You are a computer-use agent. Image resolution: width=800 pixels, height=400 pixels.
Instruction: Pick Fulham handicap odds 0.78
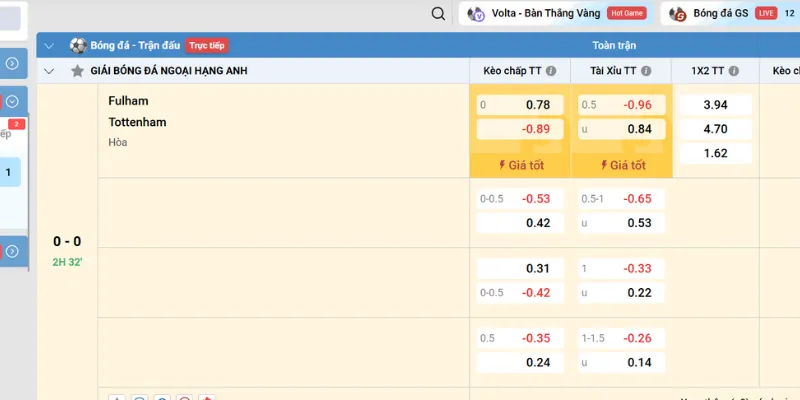click(x=520, y=105)
